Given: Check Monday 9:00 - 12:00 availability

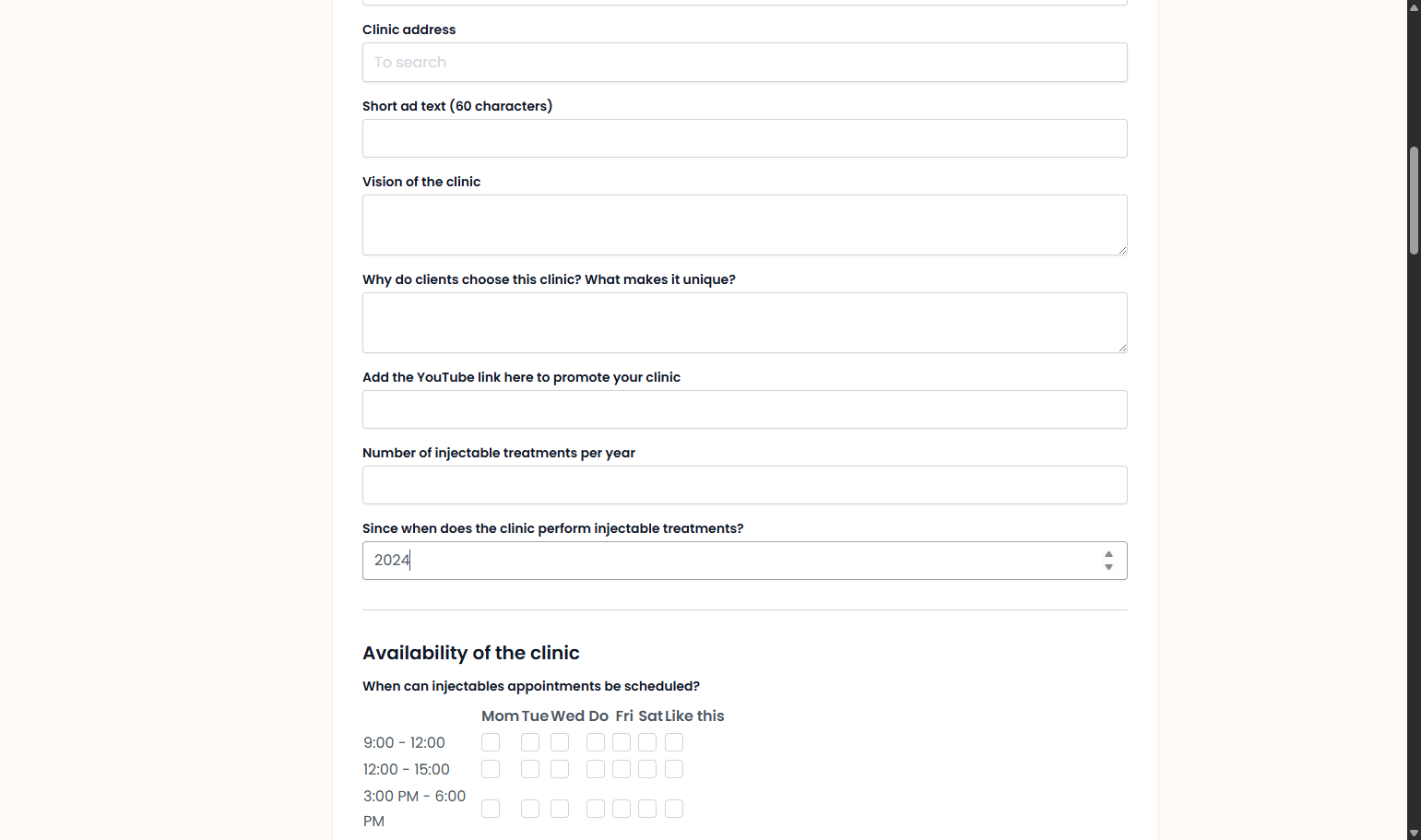Looking at the screenshot, I should [491, 742].
